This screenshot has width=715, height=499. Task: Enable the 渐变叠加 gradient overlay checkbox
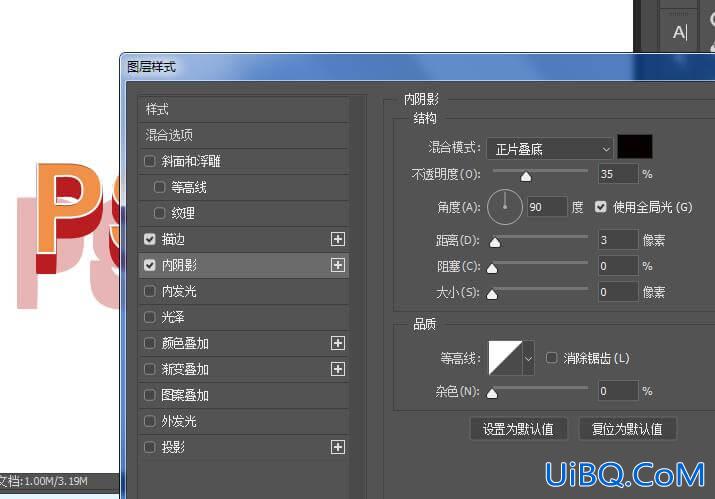150,369
